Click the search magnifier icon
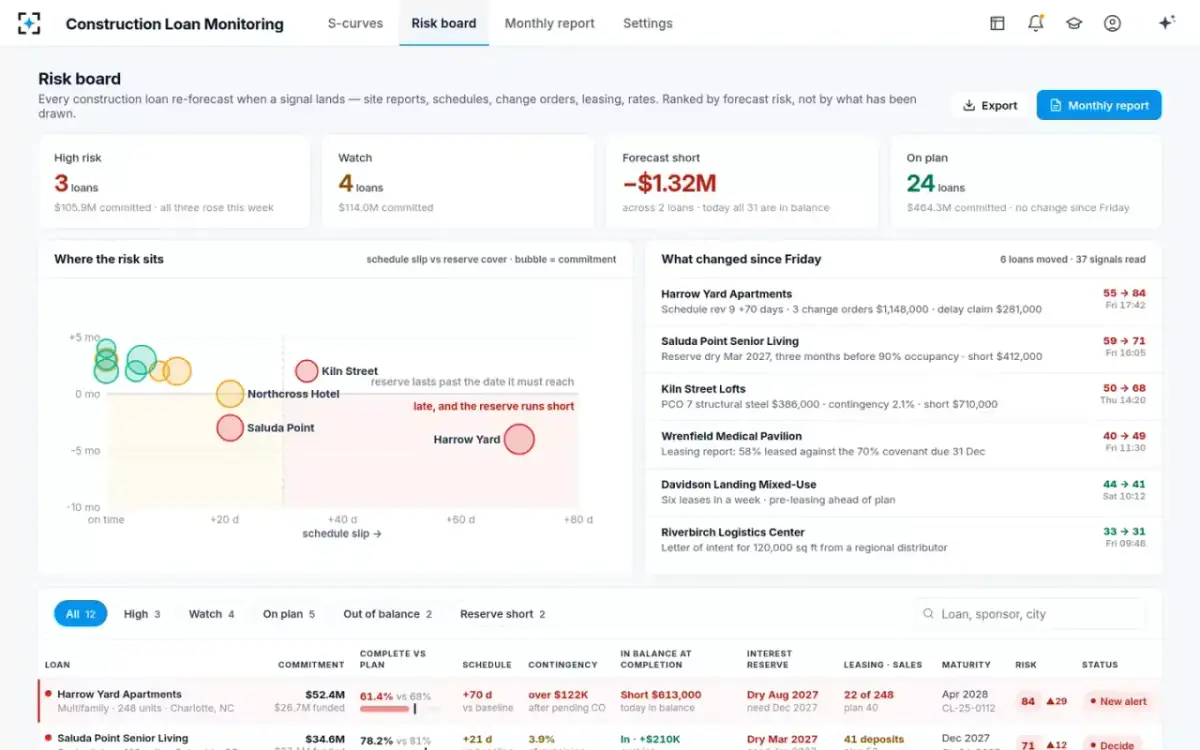 click(x=929, y=614)
